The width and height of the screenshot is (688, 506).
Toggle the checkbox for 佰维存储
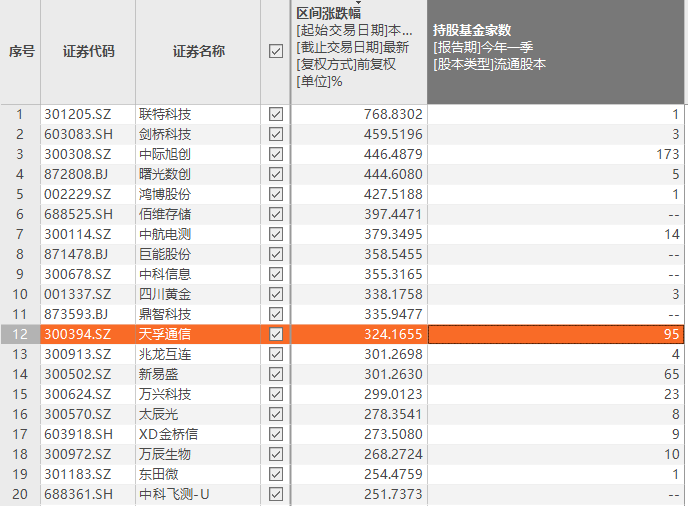pos(276,214)
